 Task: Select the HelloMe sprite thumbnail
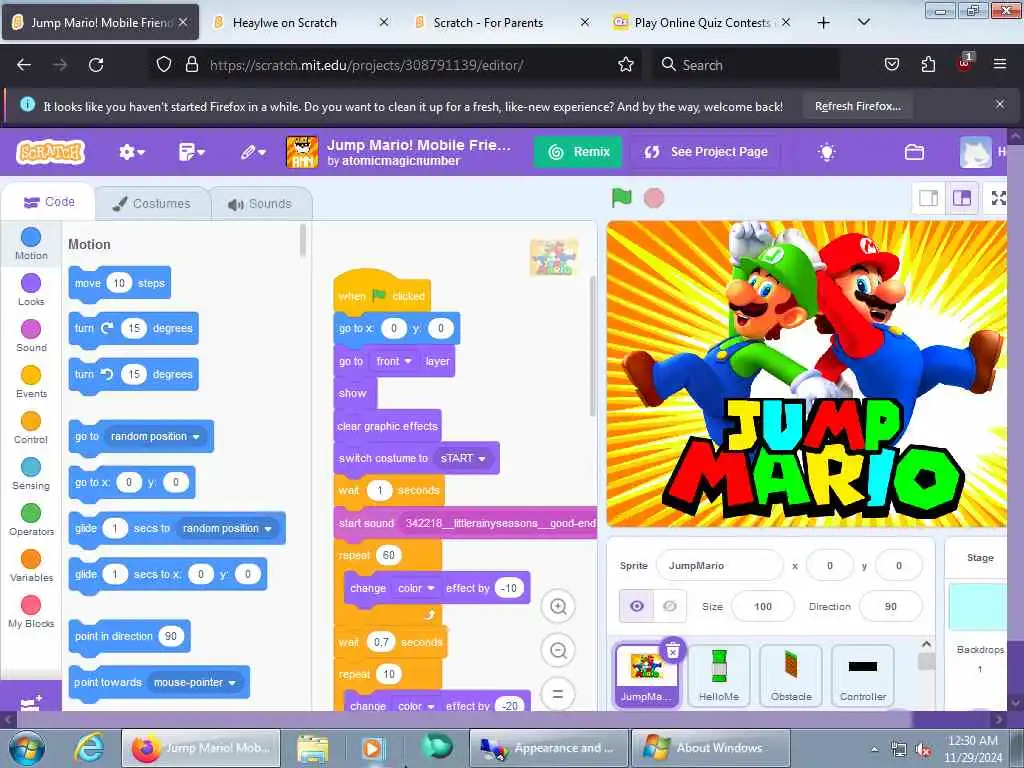click(718, 675)
